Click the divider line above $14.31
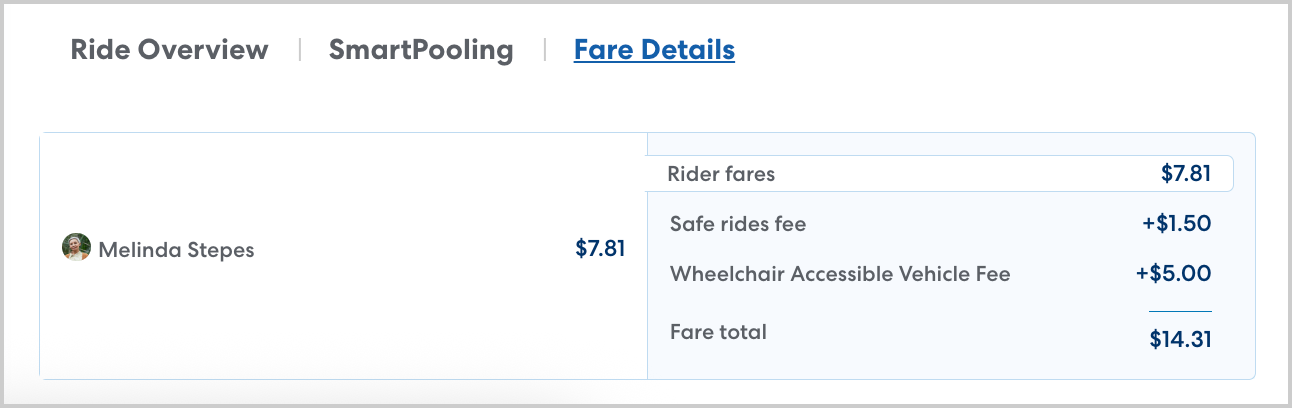Screen dimensions: 1292x408 pyautogui.click(x=1180, y=311)
